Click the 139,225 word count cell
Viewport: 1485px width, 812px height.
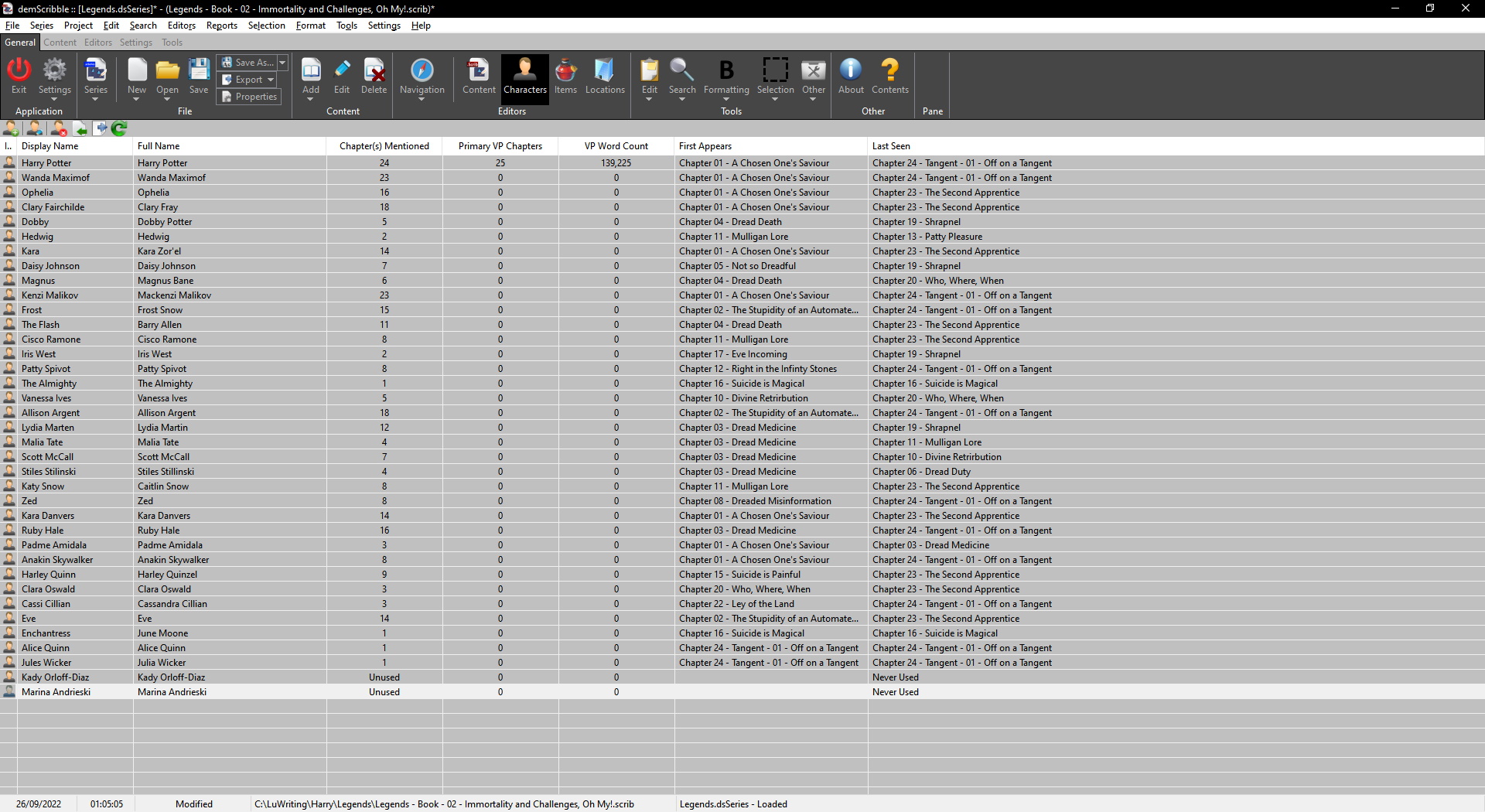click(x=616, y=163)
